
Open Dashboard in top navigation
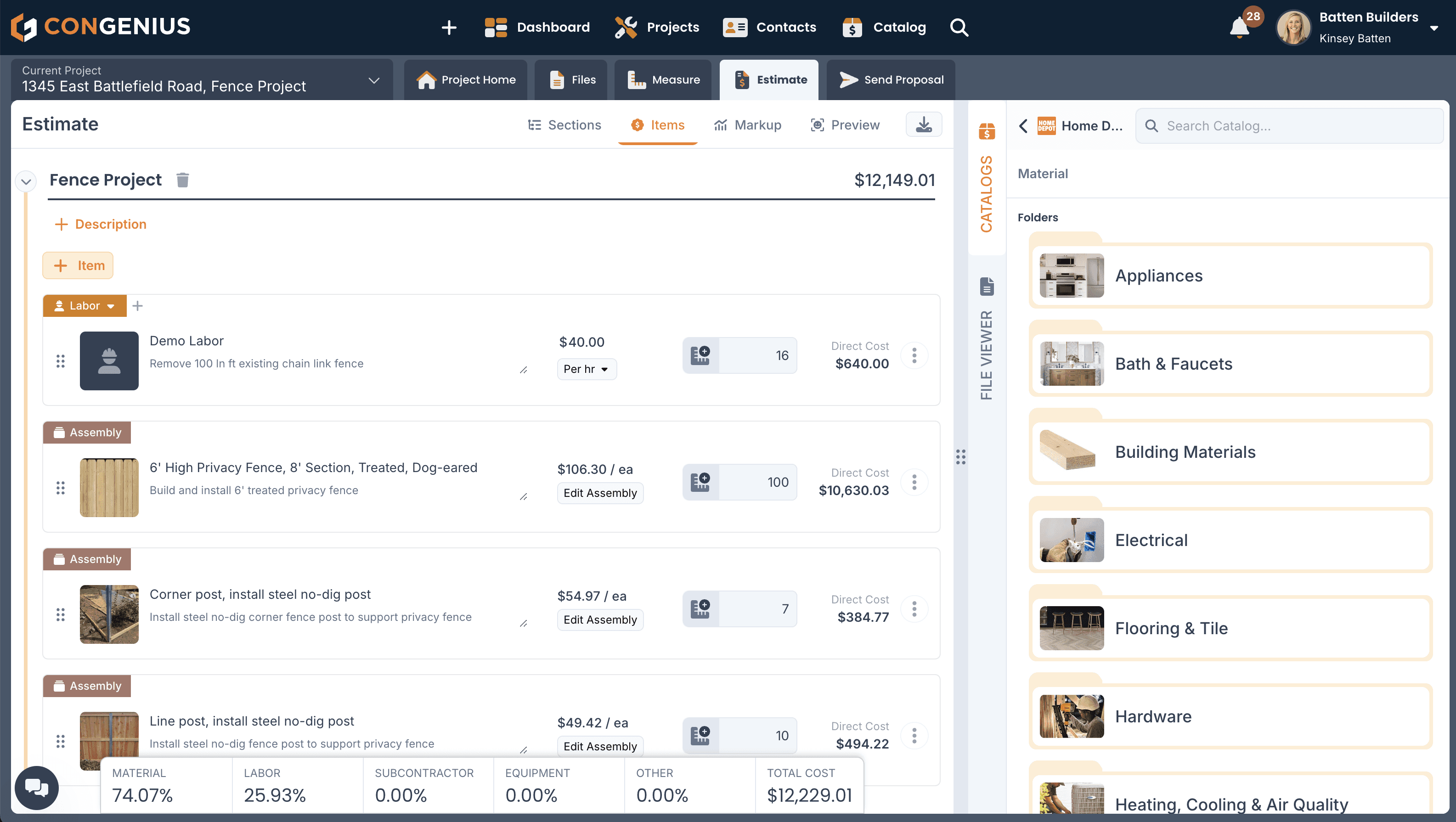[x=537, y=27]
